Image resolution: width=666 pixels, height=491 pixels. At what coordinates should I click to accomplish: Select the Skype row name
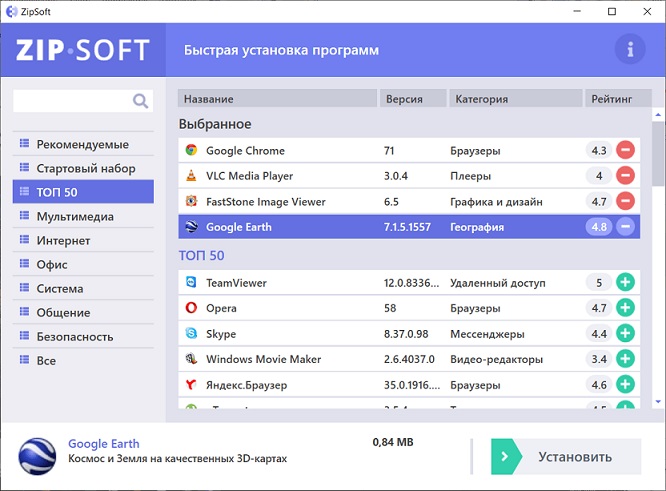tap(221, 334)
